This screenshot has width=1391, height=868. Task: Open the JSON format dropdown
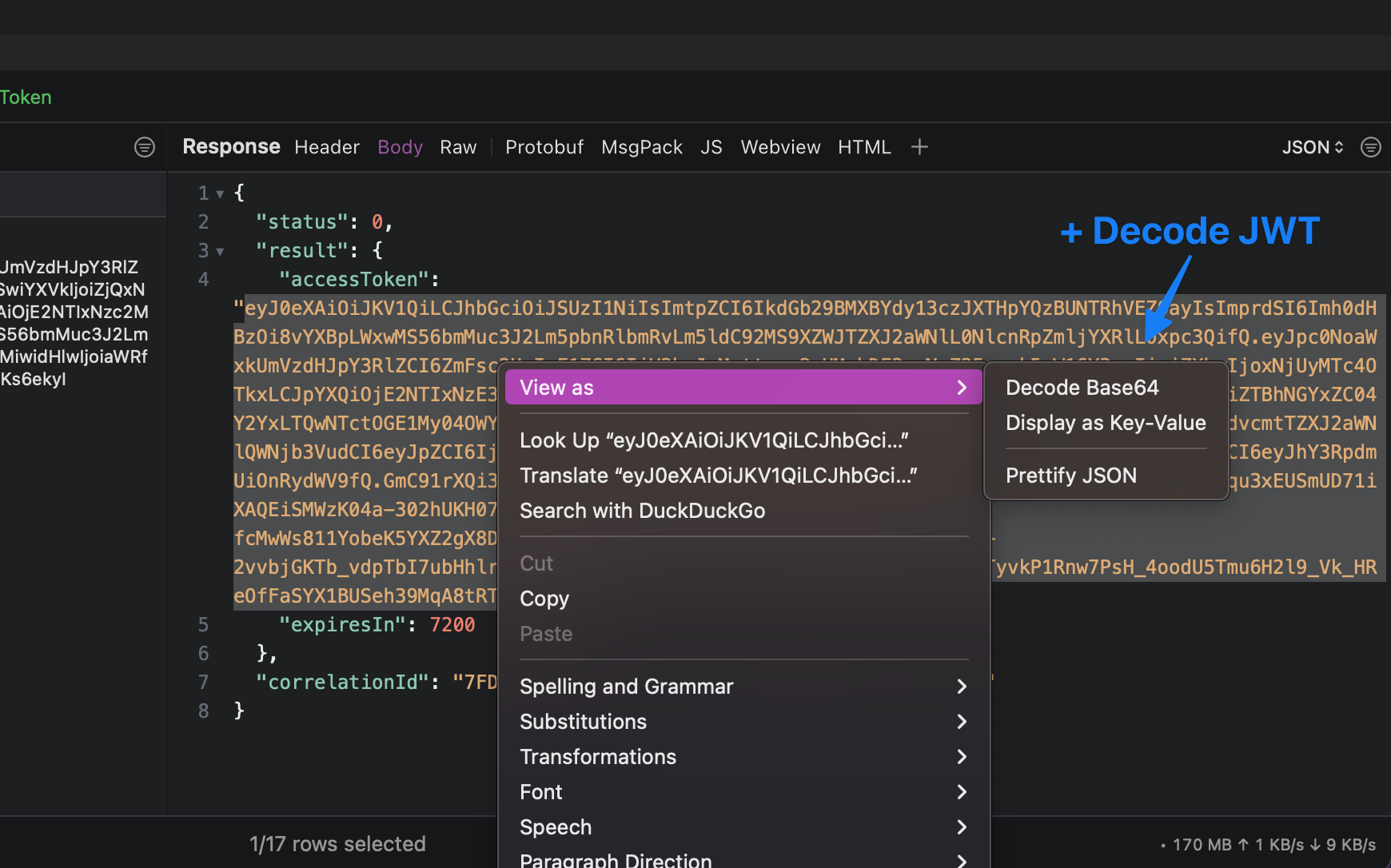point(1313,147)
